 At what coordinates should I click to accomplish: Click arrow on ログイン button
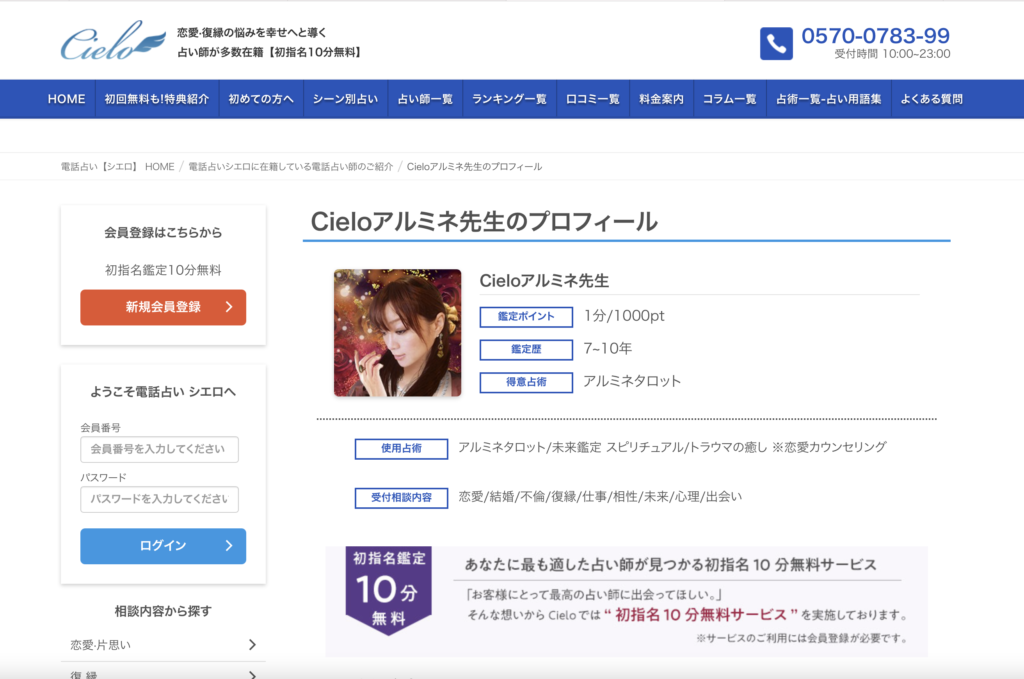229,546
